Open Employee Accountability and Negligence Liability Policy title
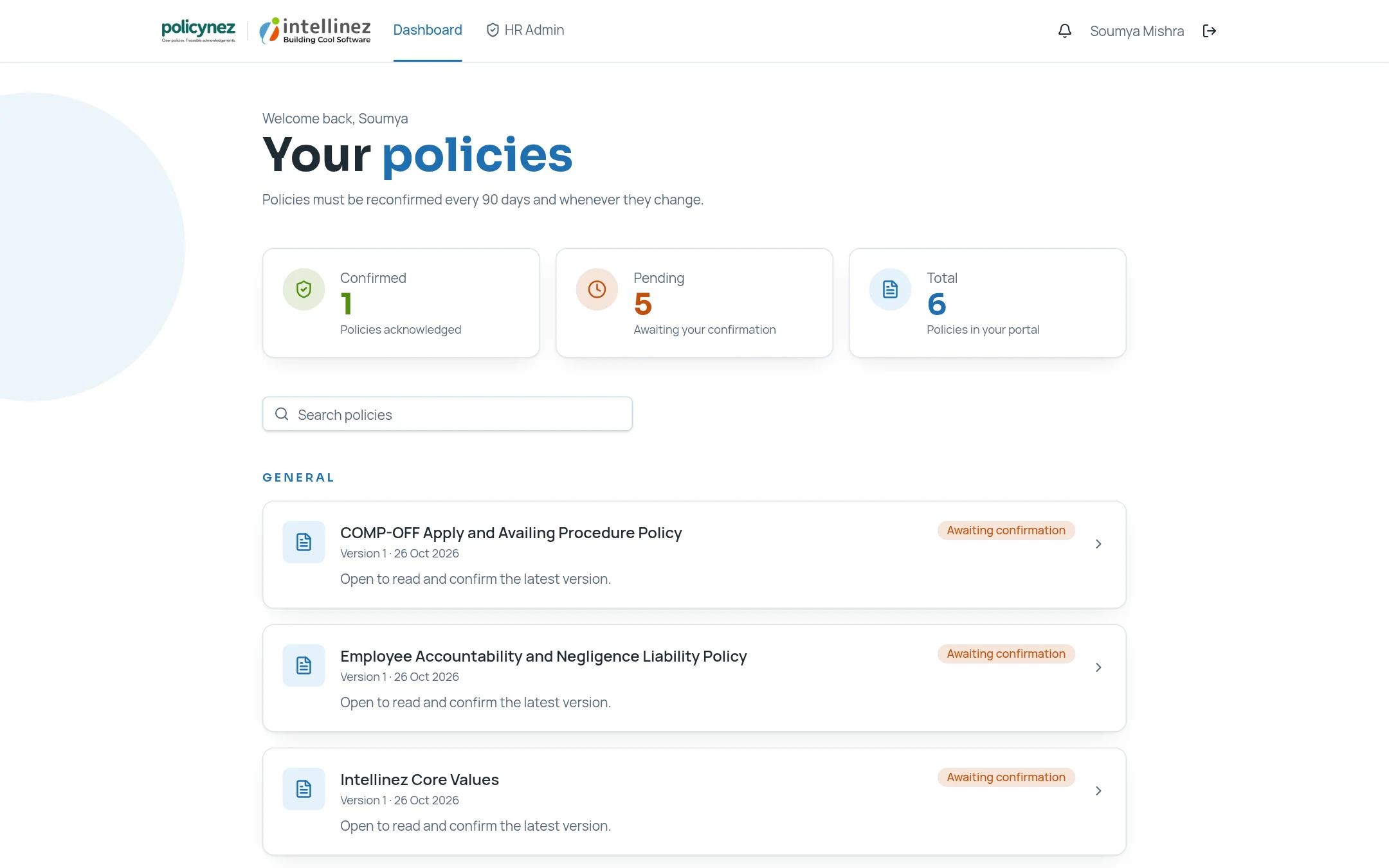The width and height of the screenshot is (1389, 868). (543, 656)
